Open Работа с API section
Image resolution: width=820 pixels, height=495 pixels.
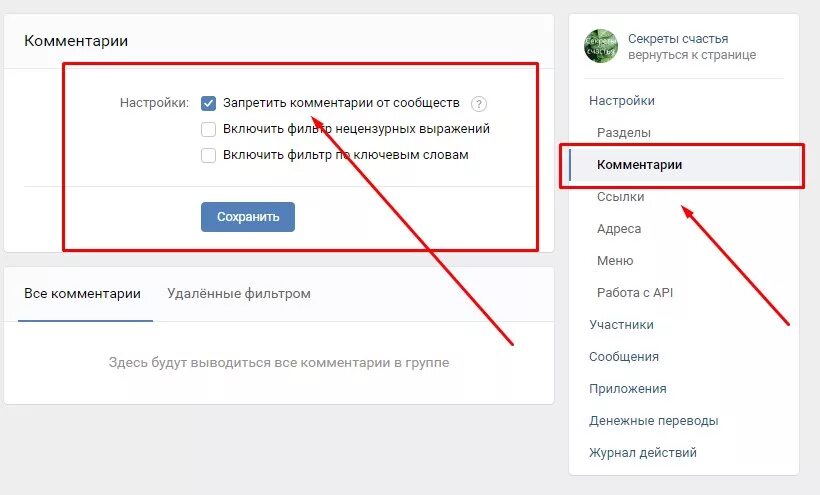[x=635, y=293]
